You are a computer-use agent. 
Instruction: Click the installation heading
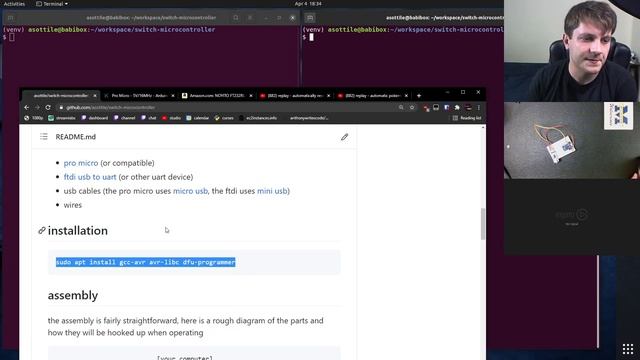click(78, 231)
